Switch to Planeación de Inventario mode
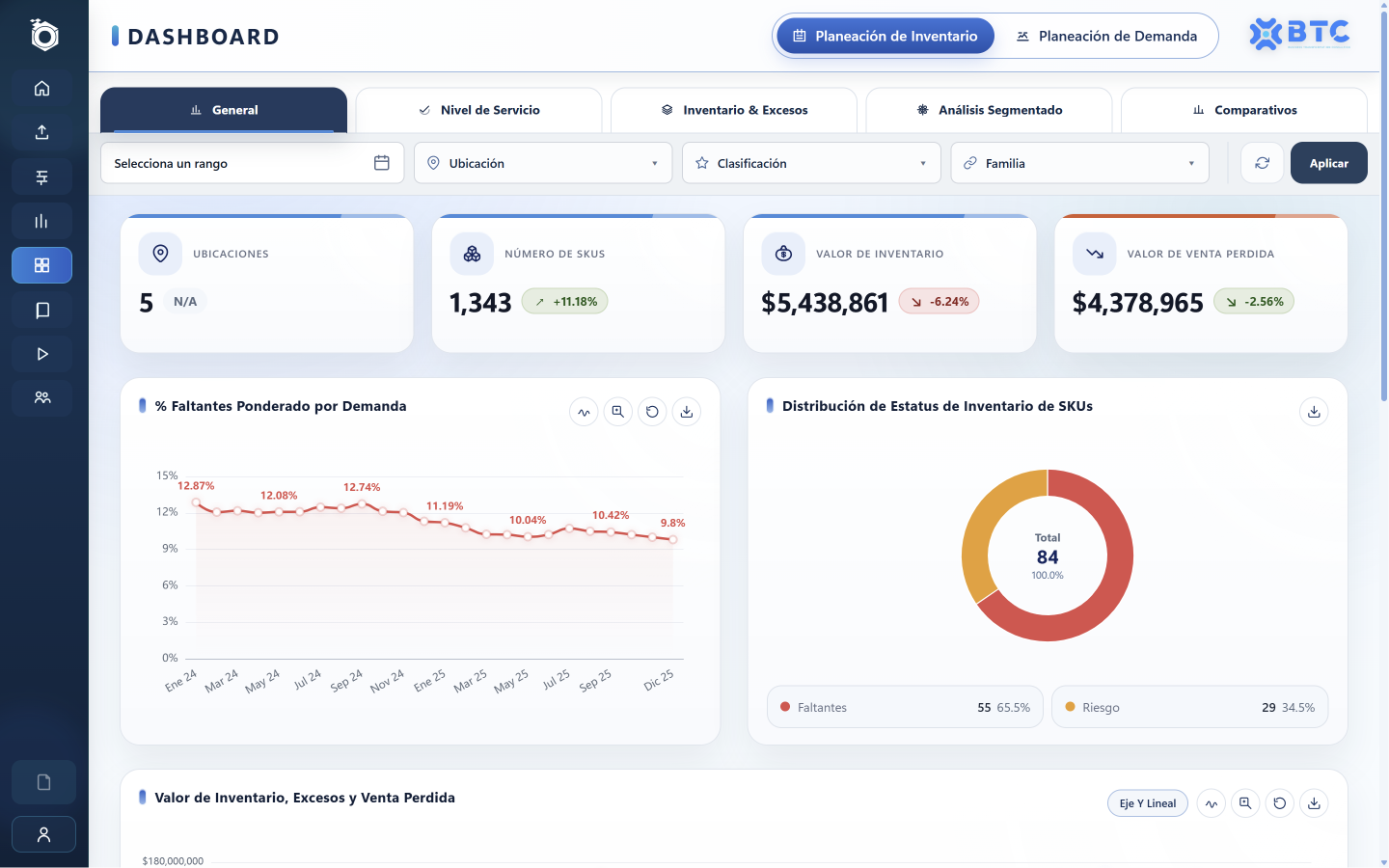The image size is (1389, 868). pos(885,36)
